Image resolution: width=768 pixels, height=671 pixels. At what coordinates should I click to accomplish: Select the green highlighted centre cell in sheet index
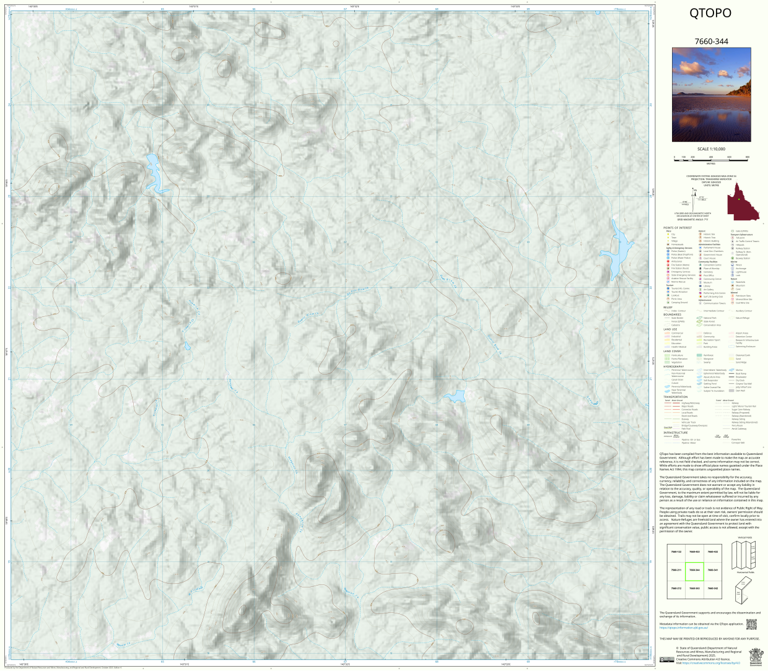(694, 571)
